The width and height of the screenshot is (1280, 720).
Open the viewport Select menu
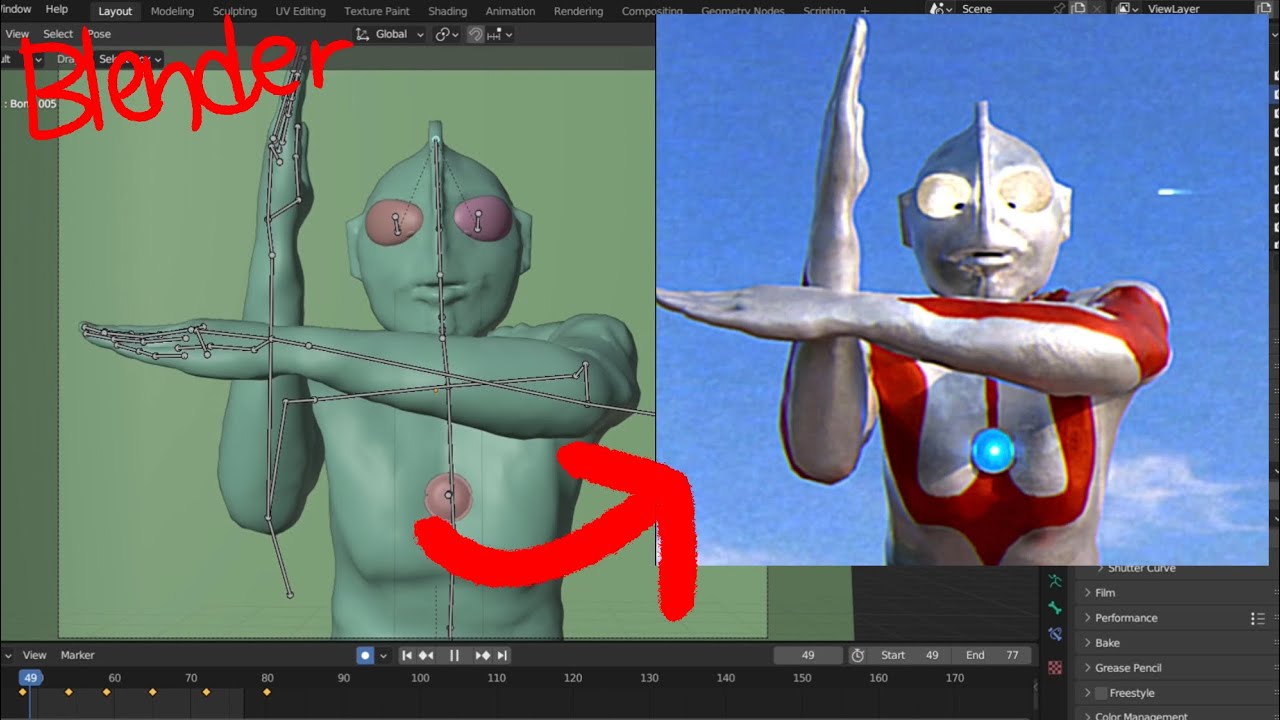tap(58, 34)
